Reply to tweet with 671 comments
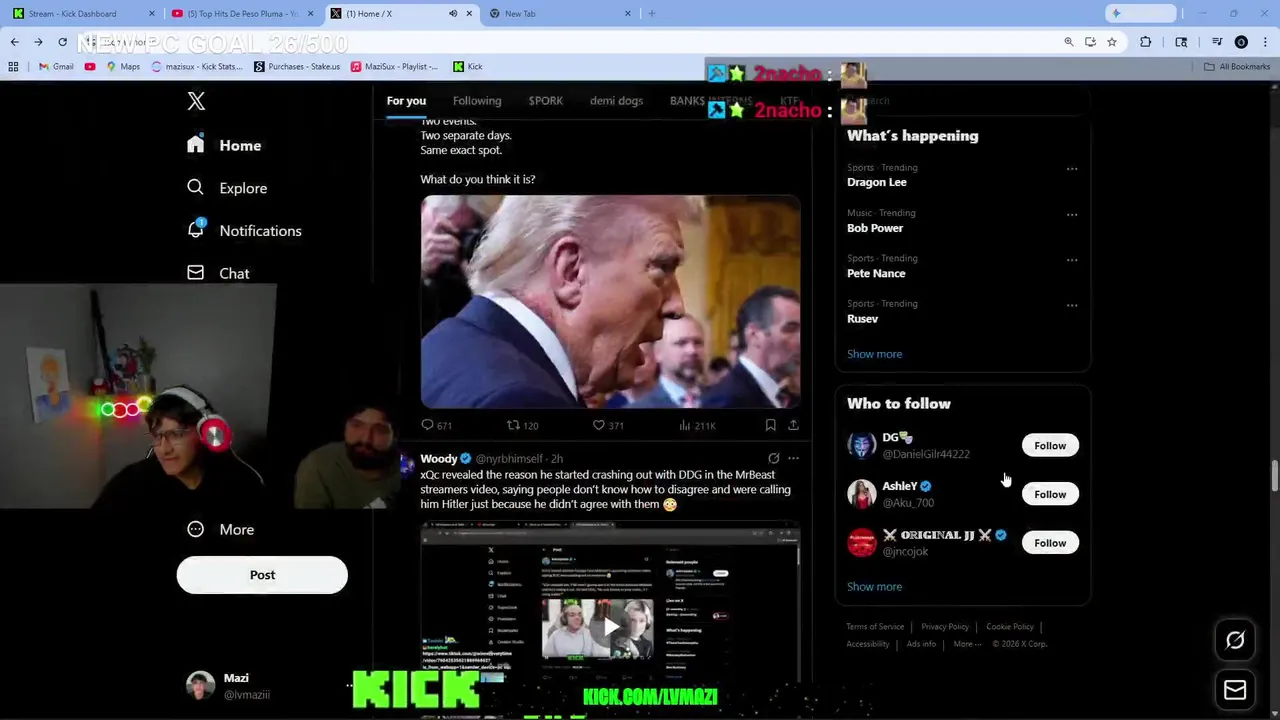The image size is (1280, 720). 437,425
